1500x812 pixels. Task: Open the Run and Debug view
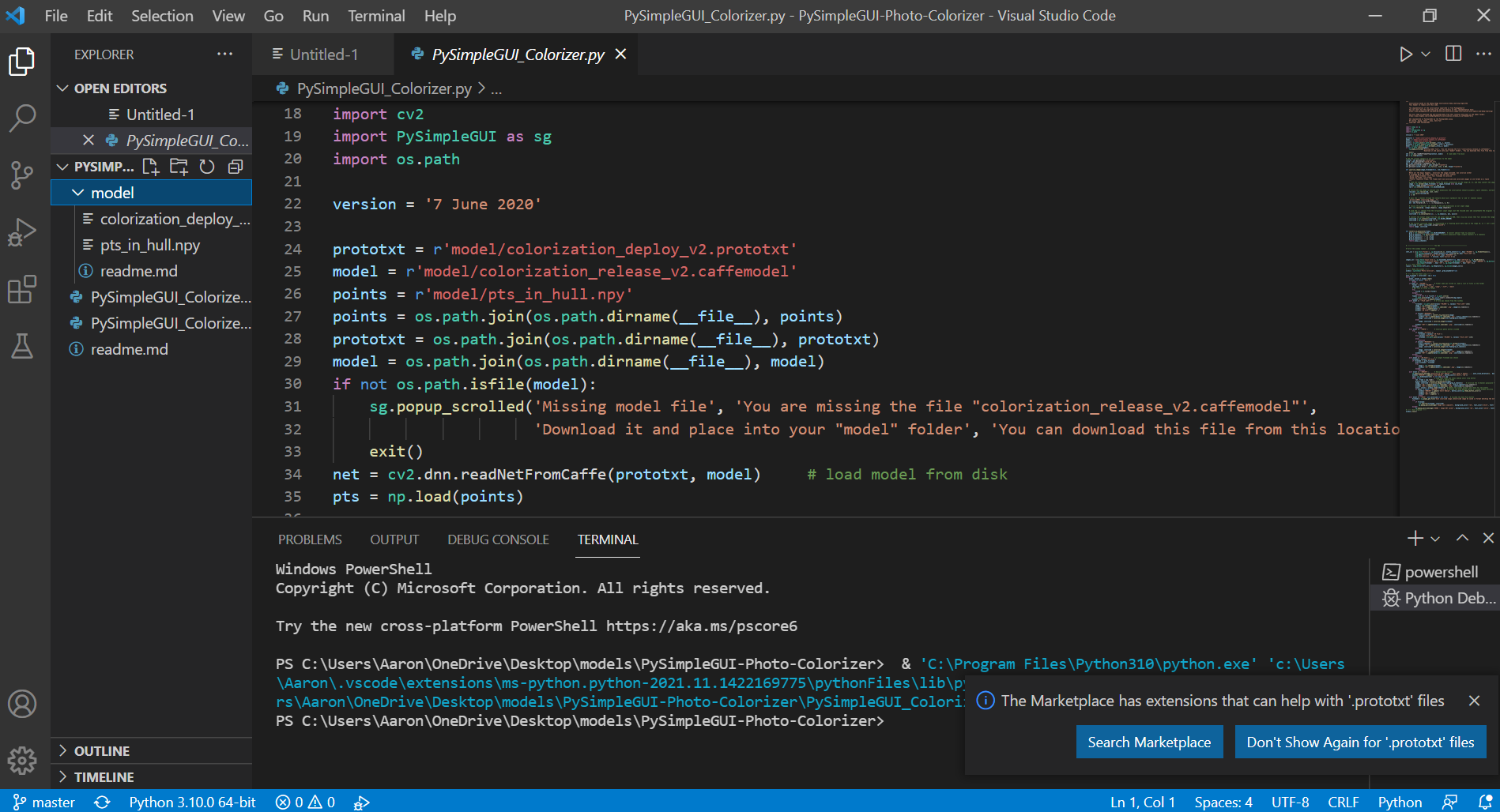[23, 231]
